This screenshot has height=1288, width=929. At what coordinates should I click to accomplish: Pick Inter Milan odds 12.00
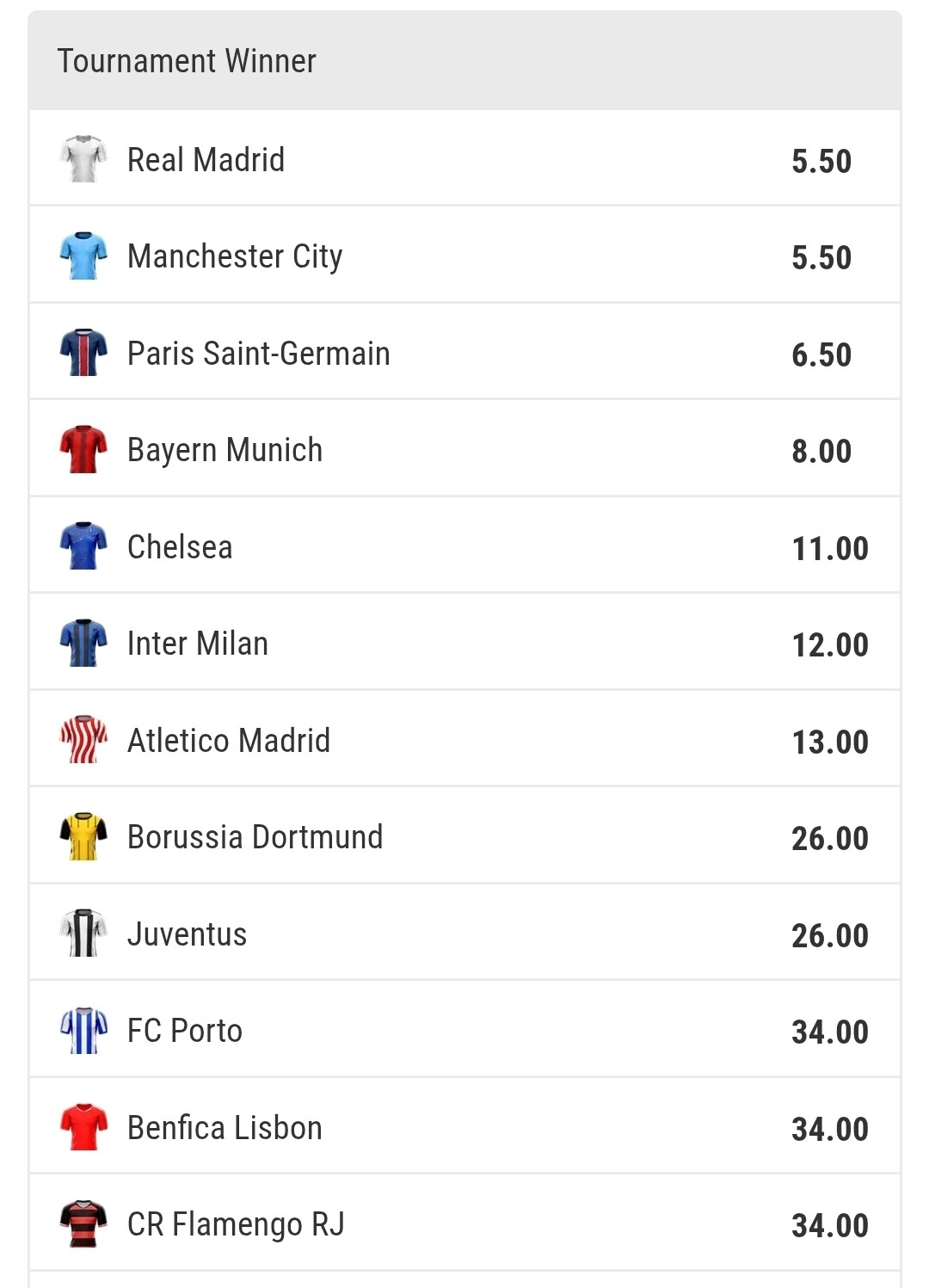(x=830, y=644)
